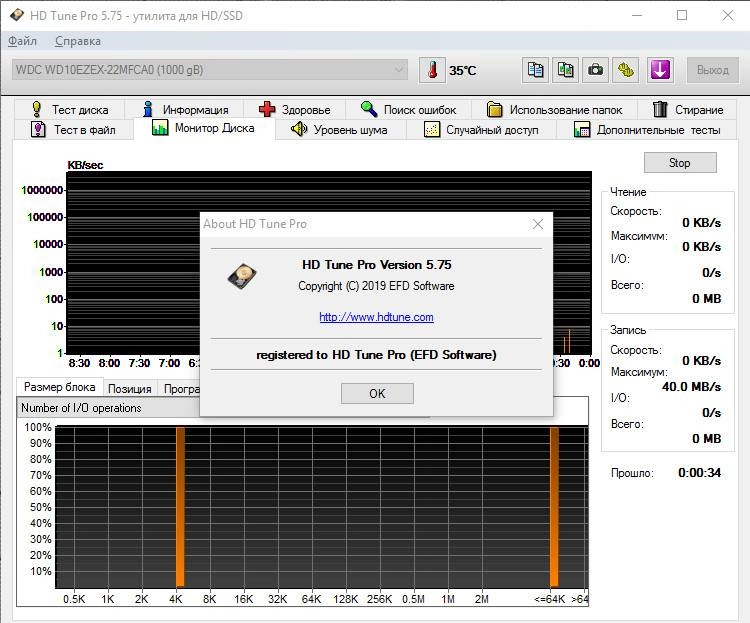Click the Чтение group label
750x623 pixels.
[x=628, y=192]
